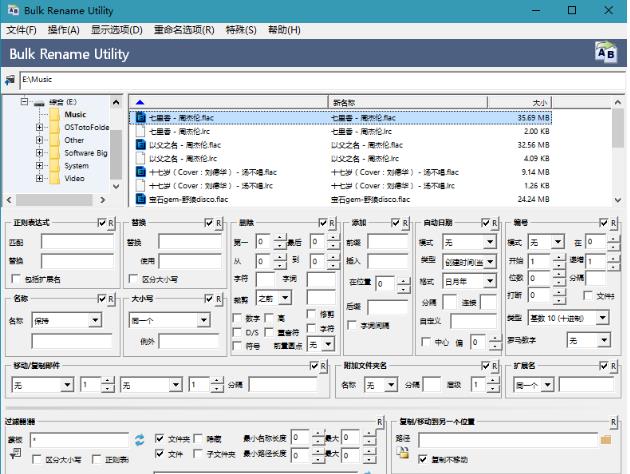The image size is (630, 474).
Task: Open the 显示选项(D) menu
Action: pyautogui.click(x=117, y=30)
